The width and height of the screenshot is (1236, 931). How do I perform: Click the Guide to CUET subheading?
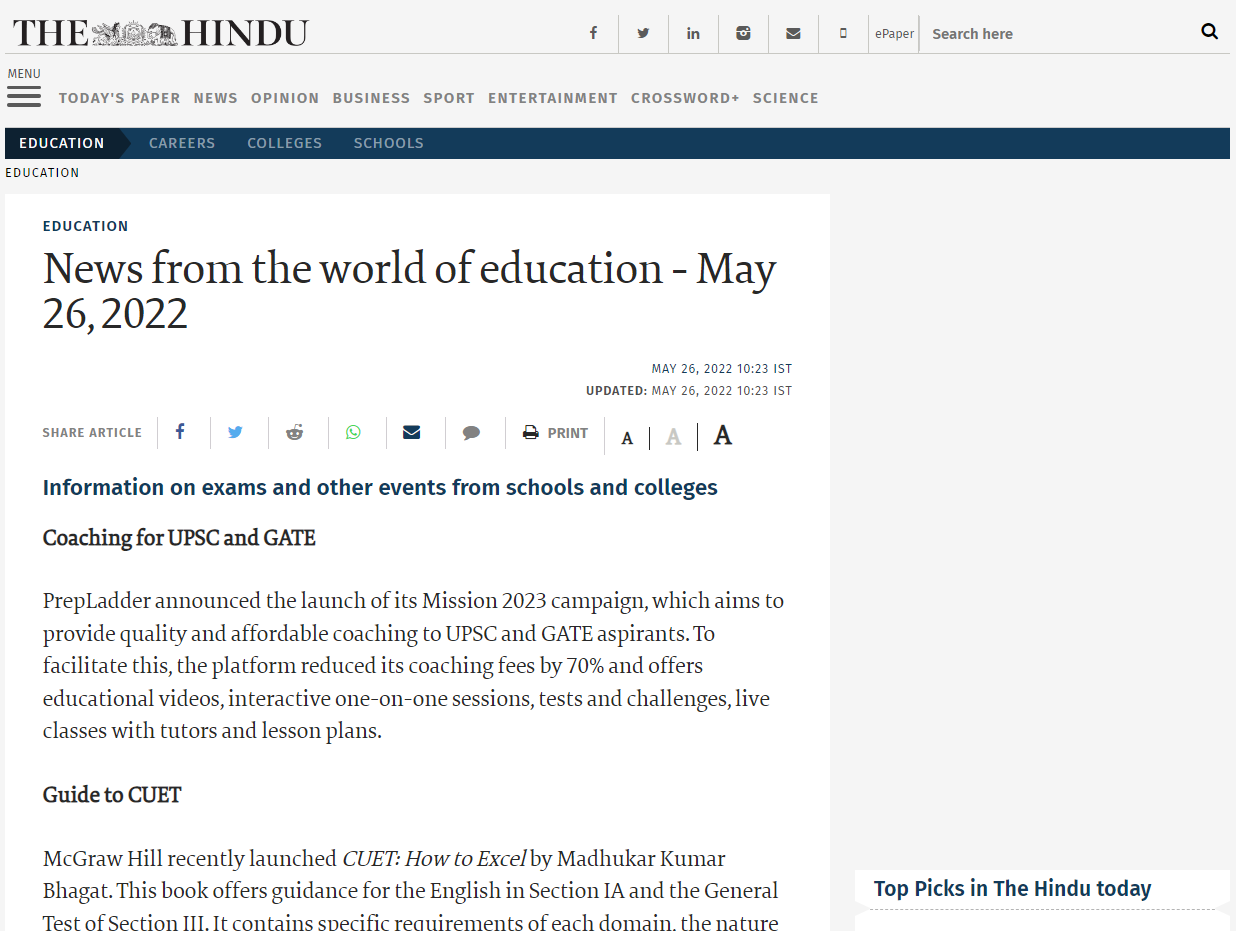coord(112,795)
